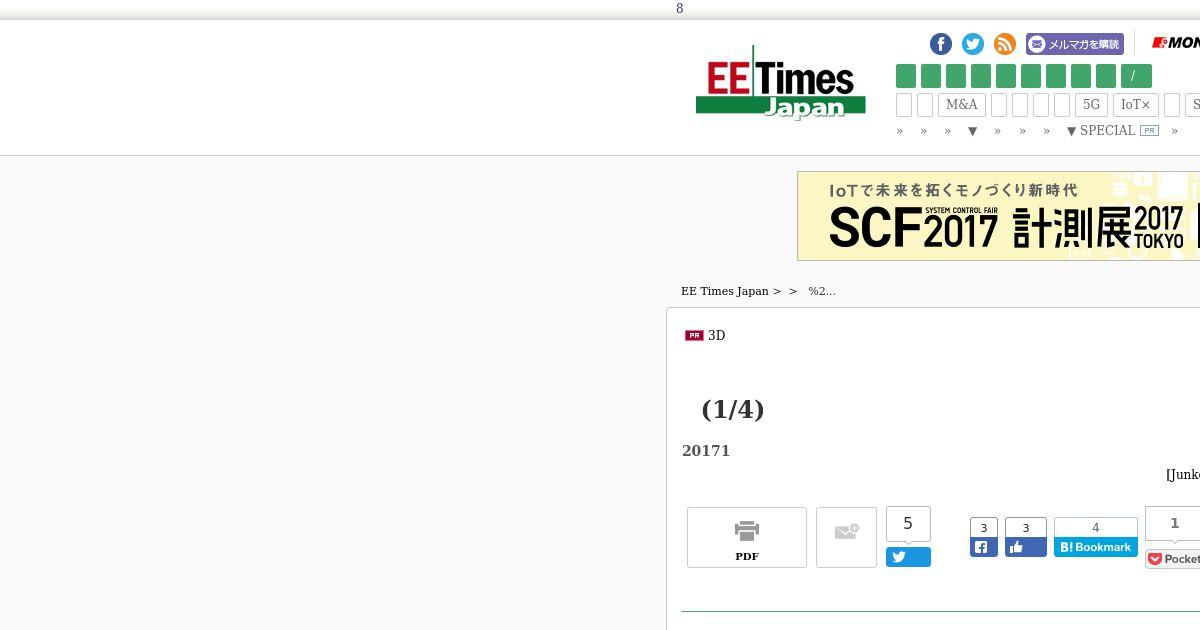Open the orange RSS feed icon
The height and width of the screenshot is (630, 1200).
click(x=1005, y=44)
